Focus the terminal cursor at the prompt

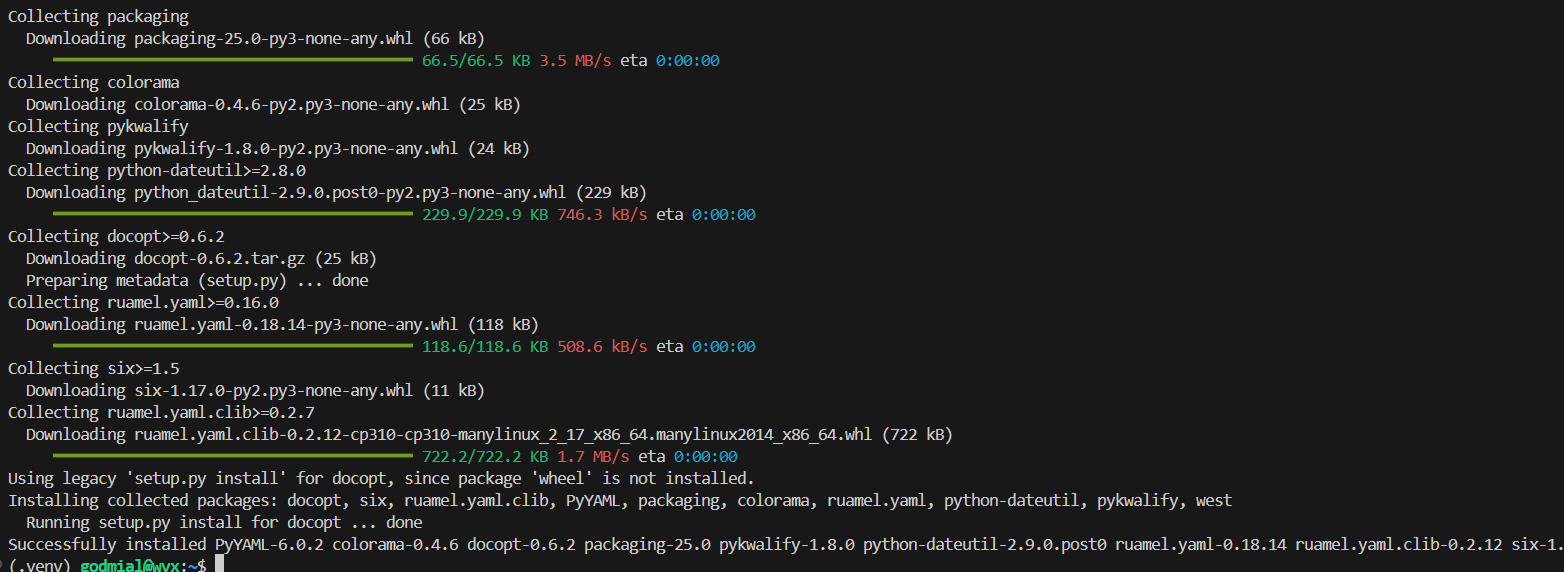220,566
